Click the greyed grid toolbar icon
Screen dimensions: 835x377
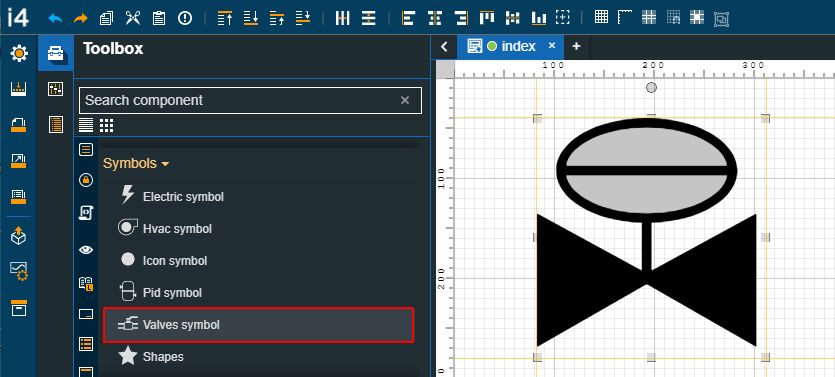click(x=673, y=18)
